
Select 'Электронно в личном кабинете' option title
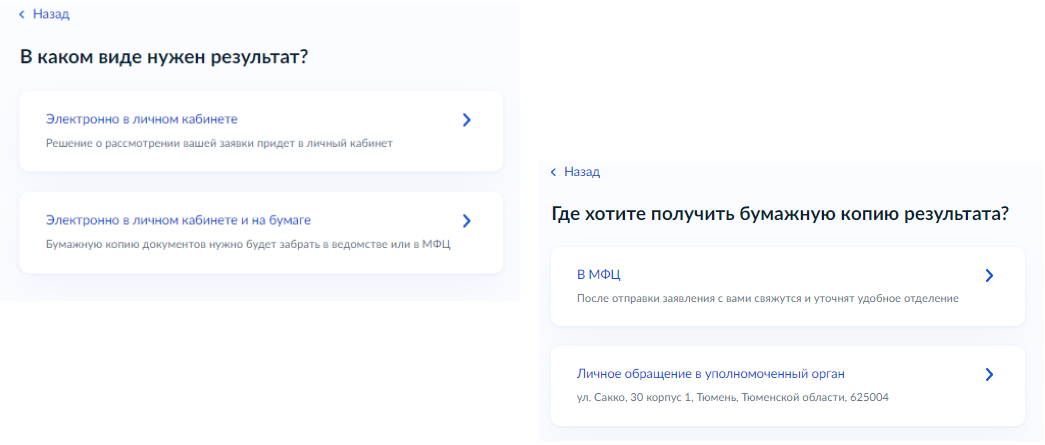[141, 119]
